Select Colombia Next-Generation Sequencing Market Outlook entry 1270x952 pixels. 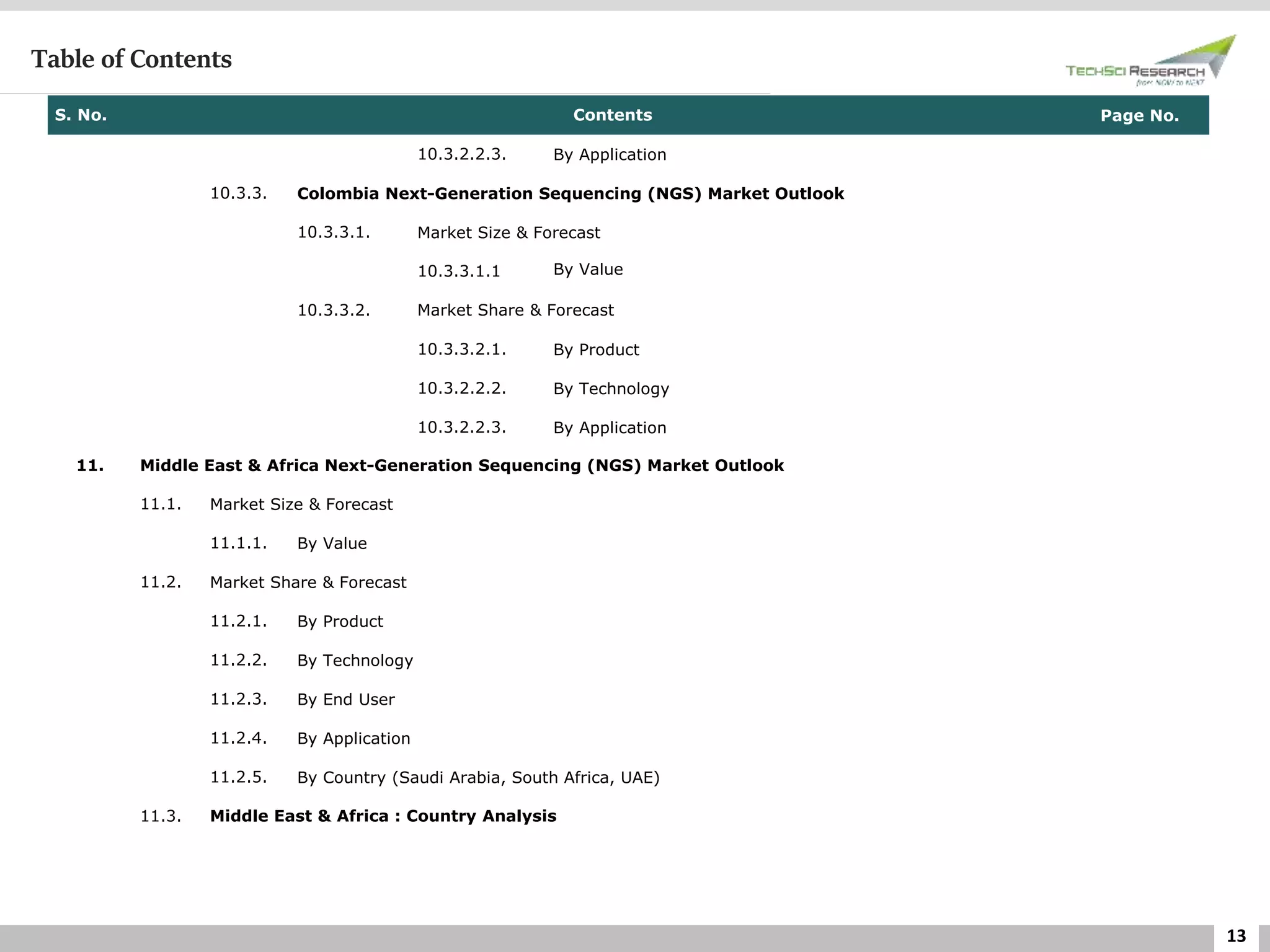(570, 194)
